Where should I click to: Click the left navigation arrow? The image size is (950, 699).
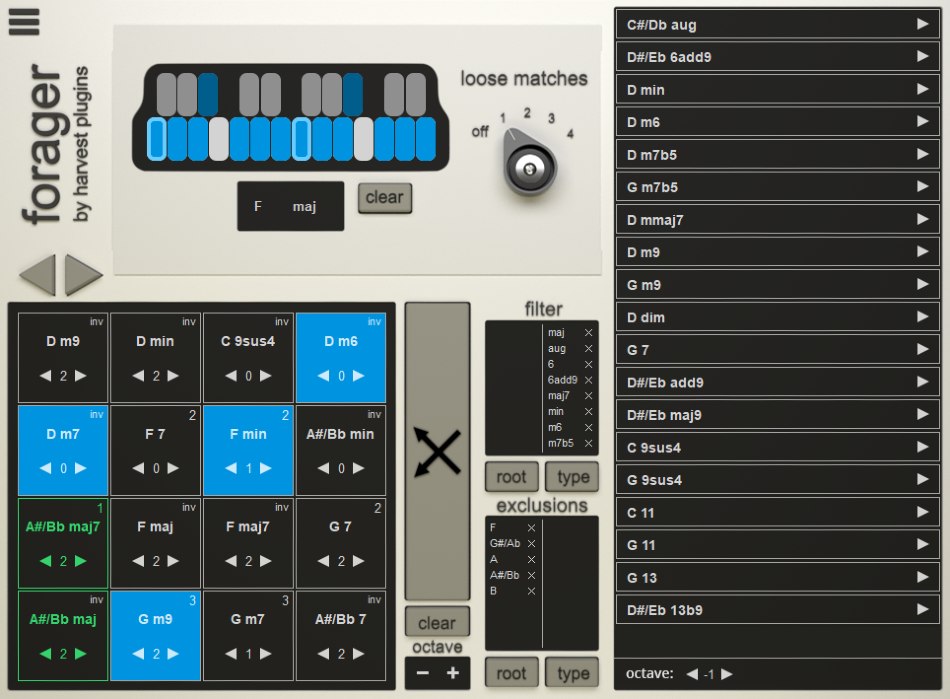(37, 275)
